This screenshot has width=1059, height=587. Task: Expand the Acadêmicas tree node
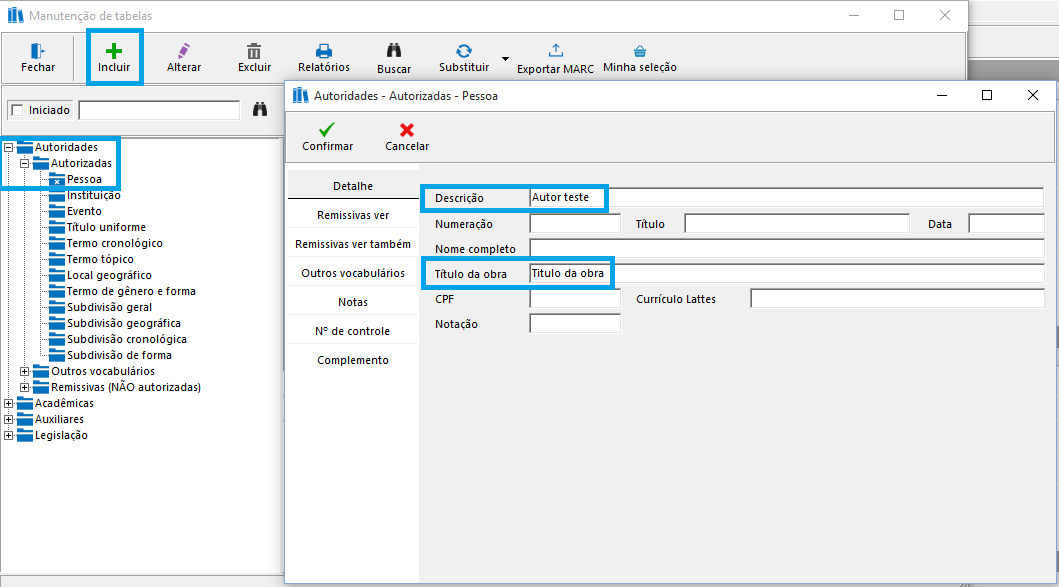click(8, 403)
